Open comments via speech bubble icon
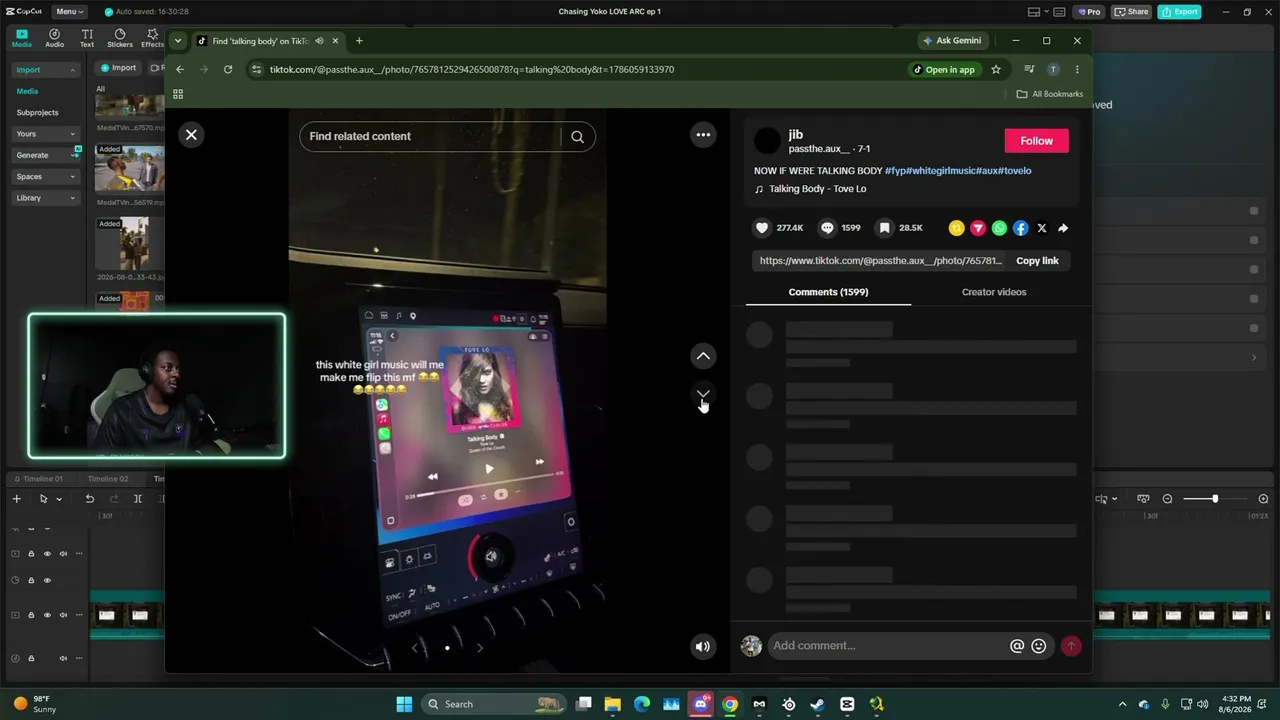1280x720 pixels. tap(827, 228)
